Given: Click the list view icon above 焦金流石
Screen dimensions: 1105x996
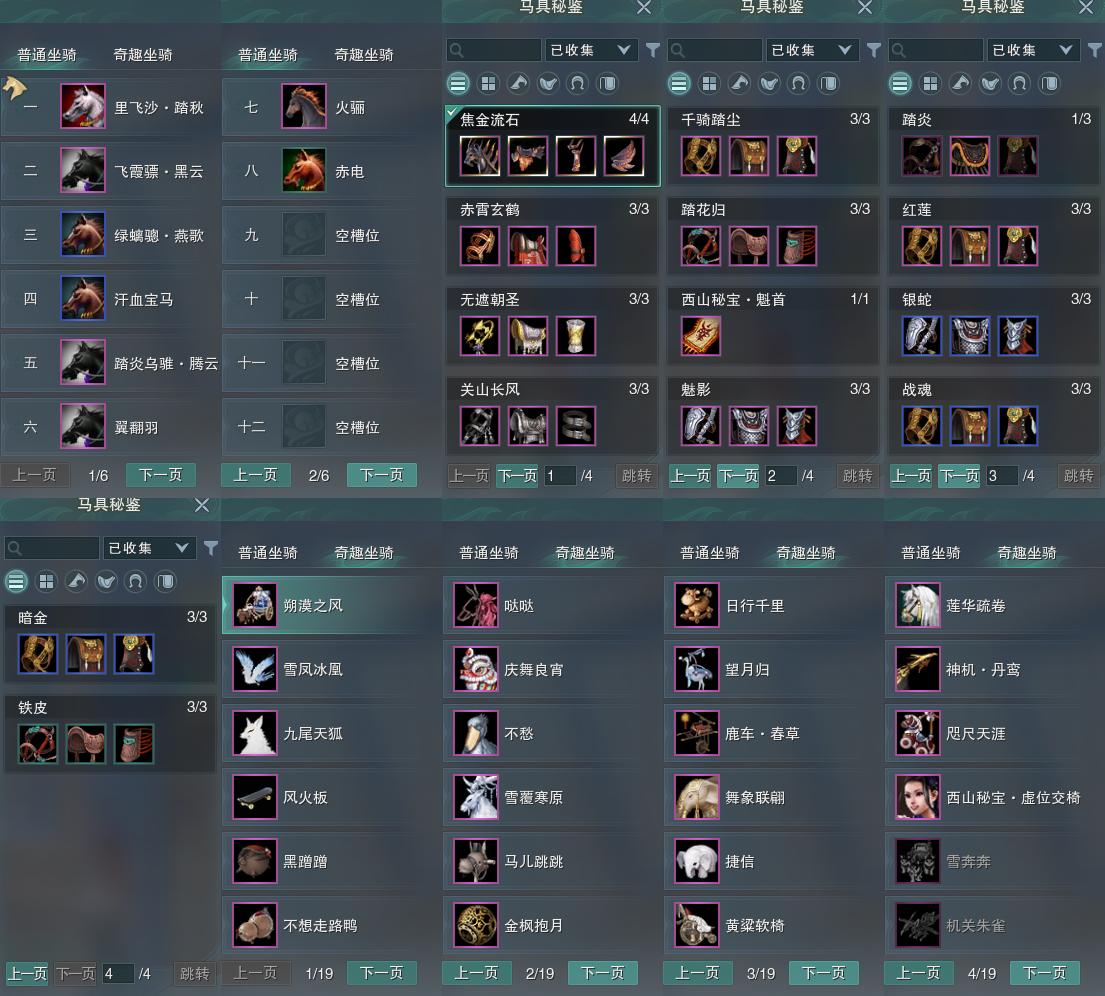Looking at the screenshot, I should pyautogui.click(x=458, y=84).
